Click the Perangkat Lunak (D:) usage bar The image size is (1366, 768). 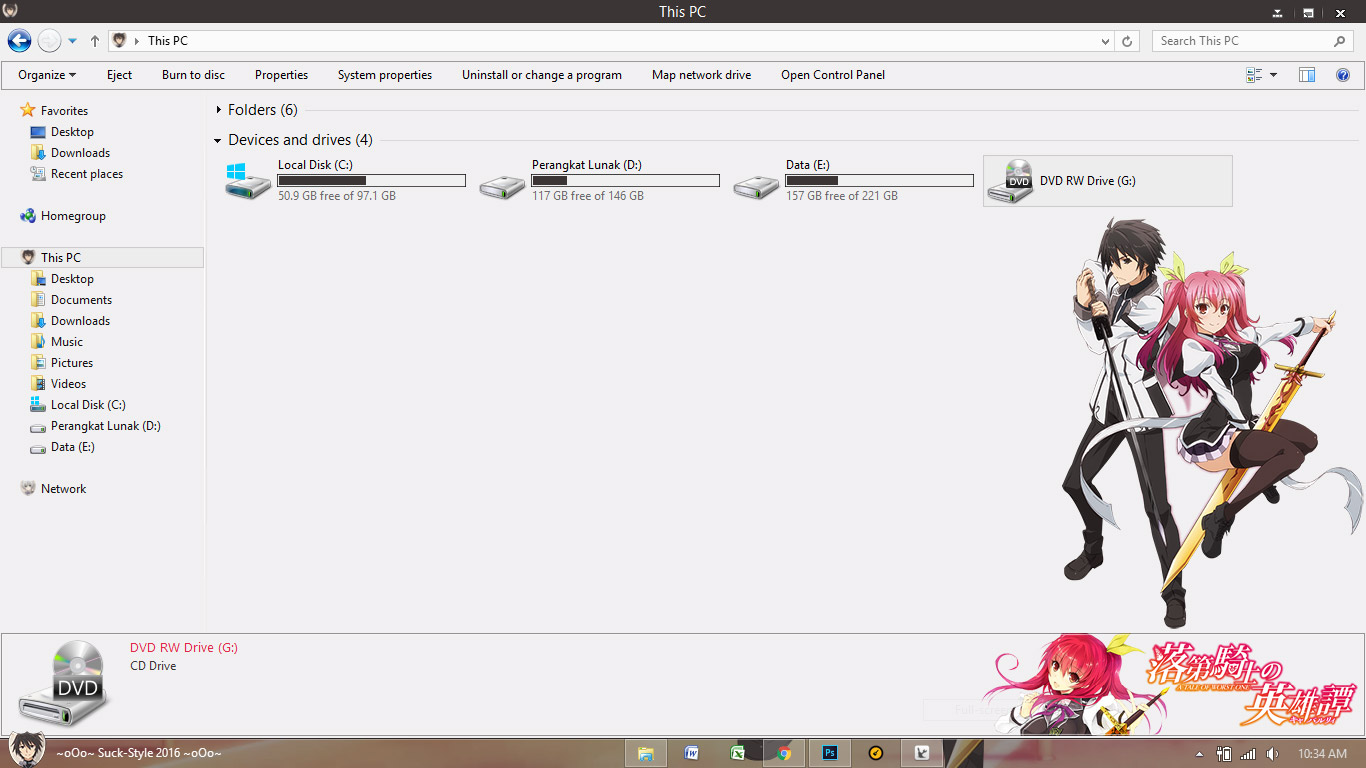[626, 181]
